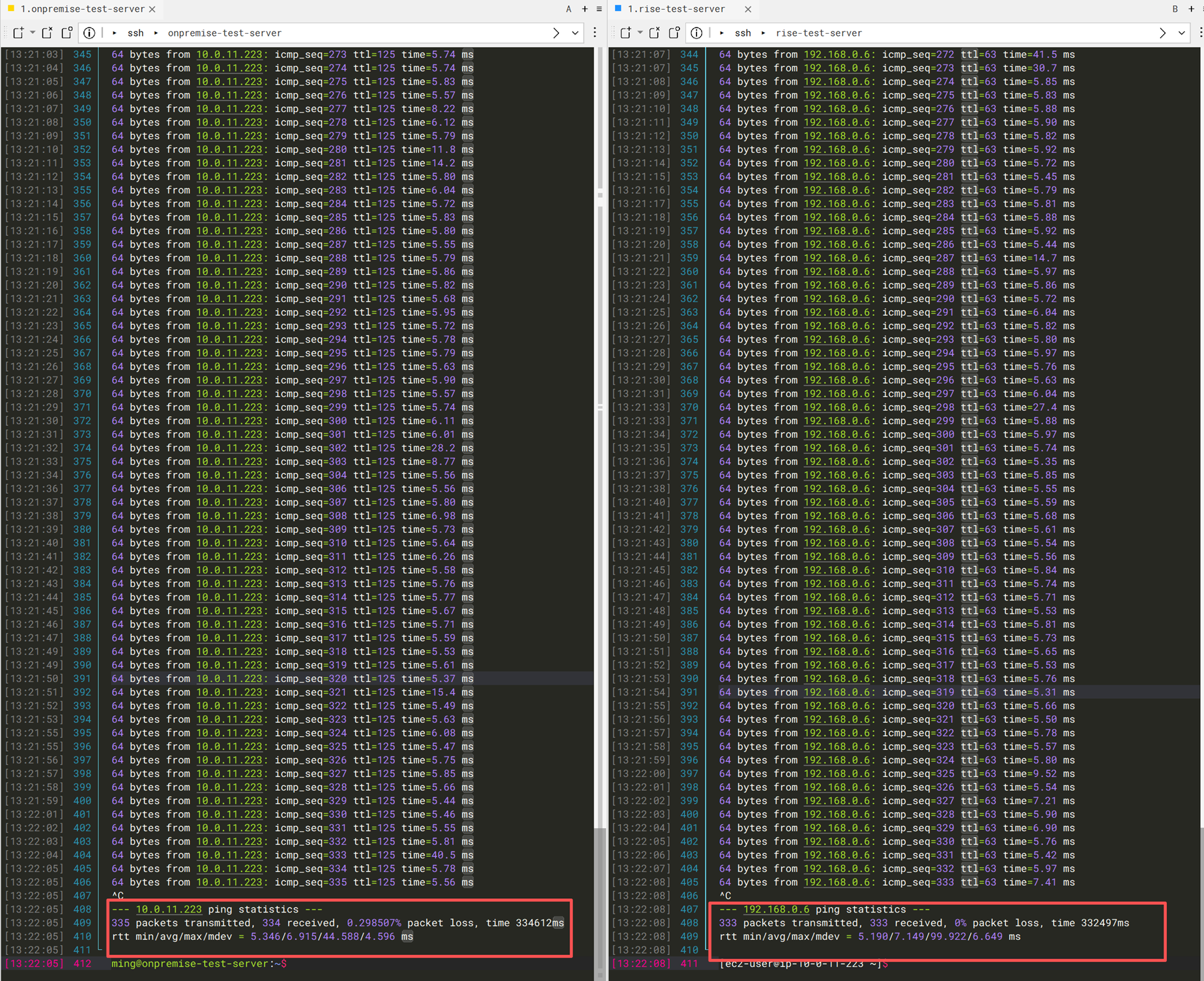1204x981 pixels.
Task: Switch to the 1.onpremise-test-server tab
Action: point(81,9)
